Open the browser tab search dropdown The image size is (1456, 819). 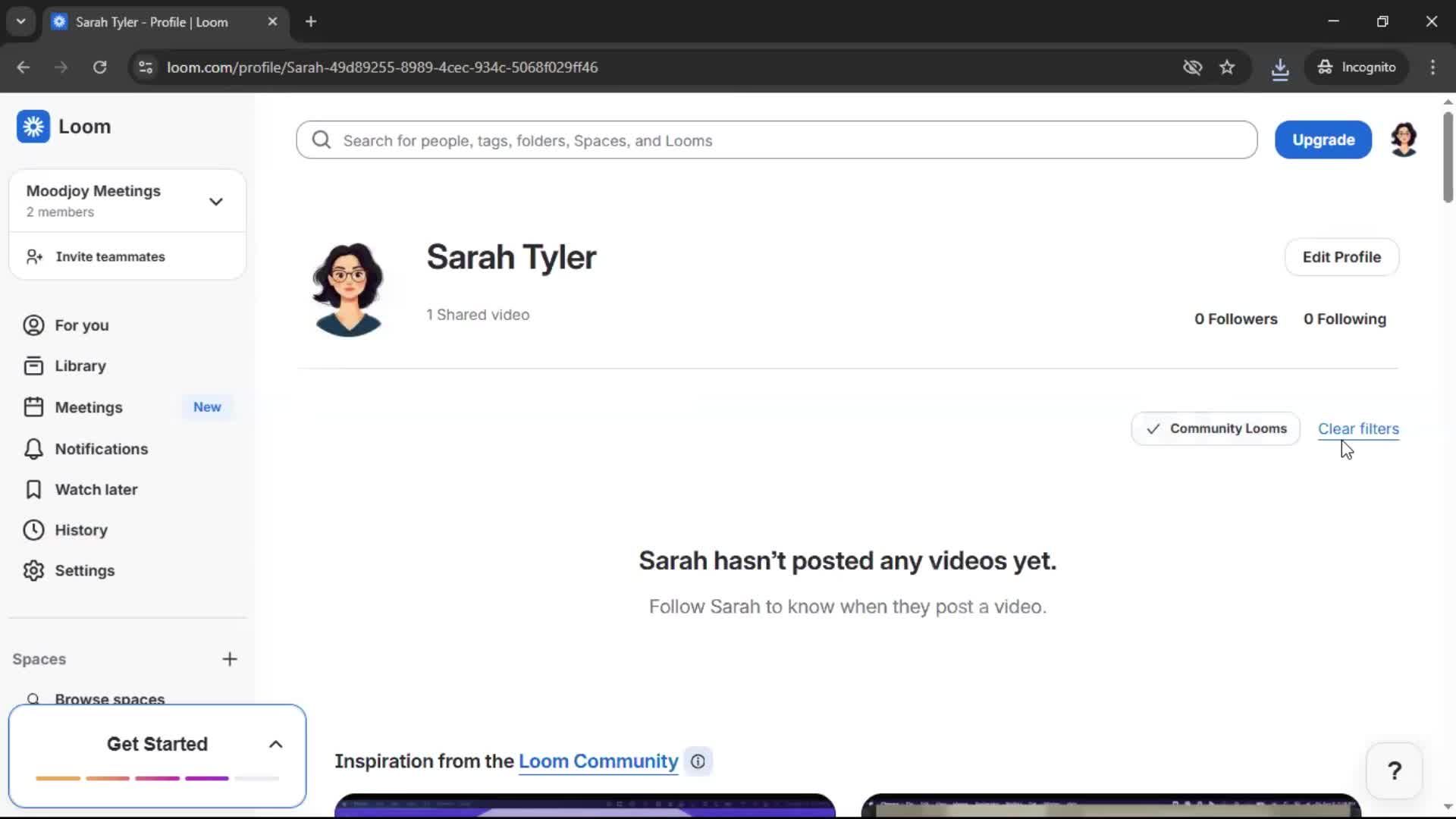[21, 21]
